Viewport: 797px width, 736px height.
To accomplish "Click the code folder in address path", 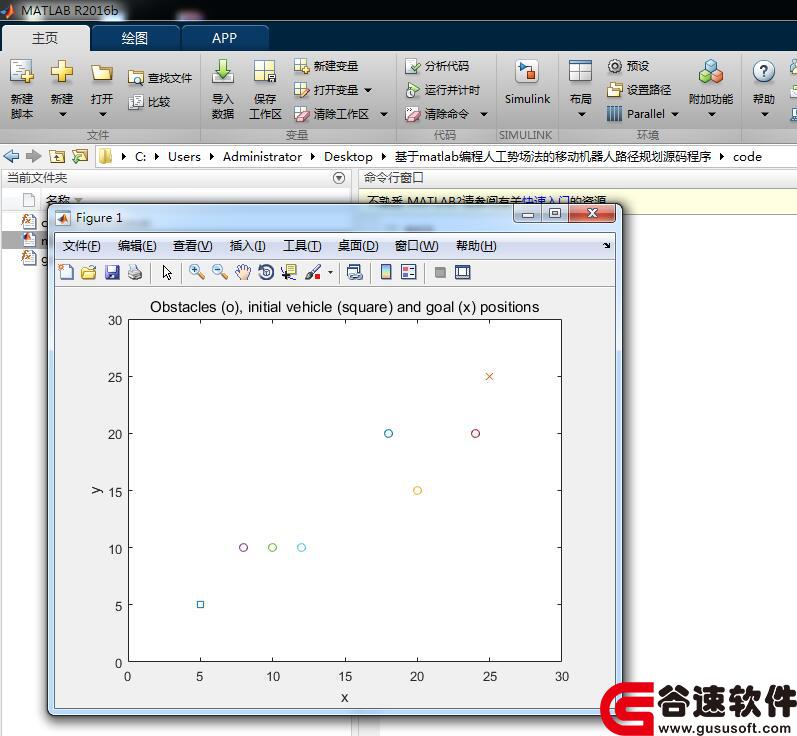I will (747, 157).
